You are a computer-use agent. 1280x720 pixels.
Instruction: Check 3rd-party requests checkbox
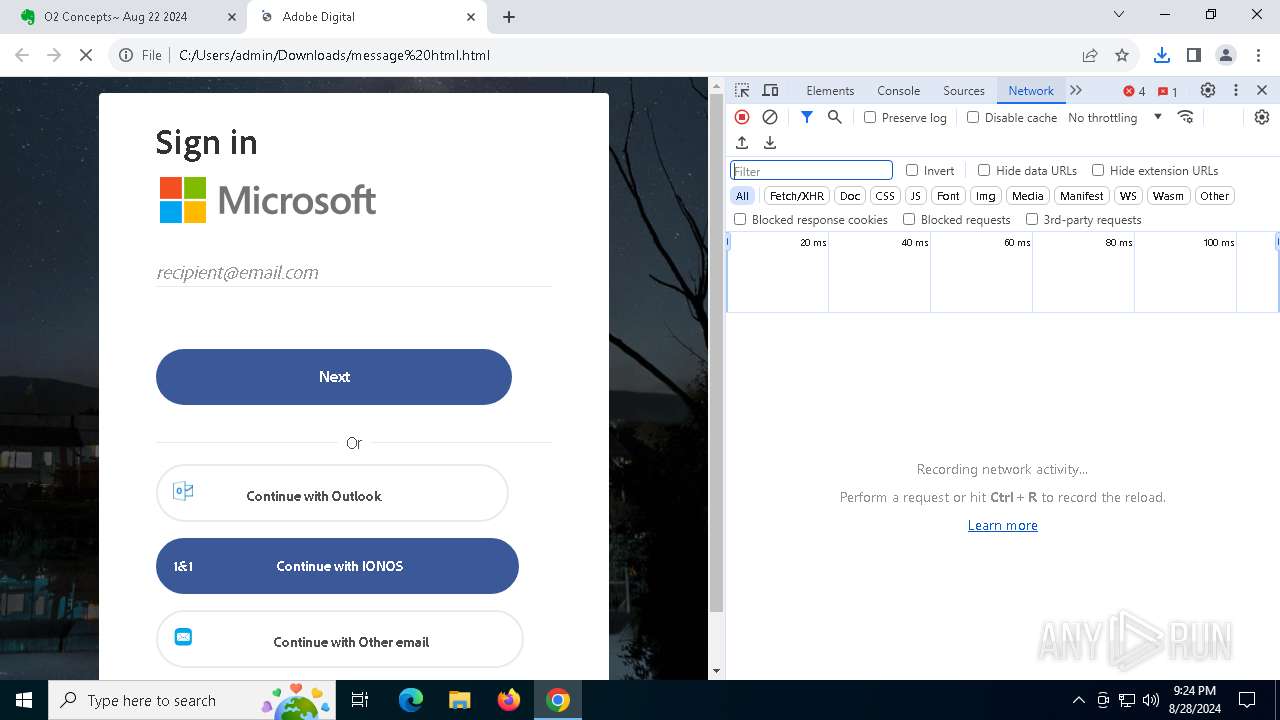(1032, 219)
